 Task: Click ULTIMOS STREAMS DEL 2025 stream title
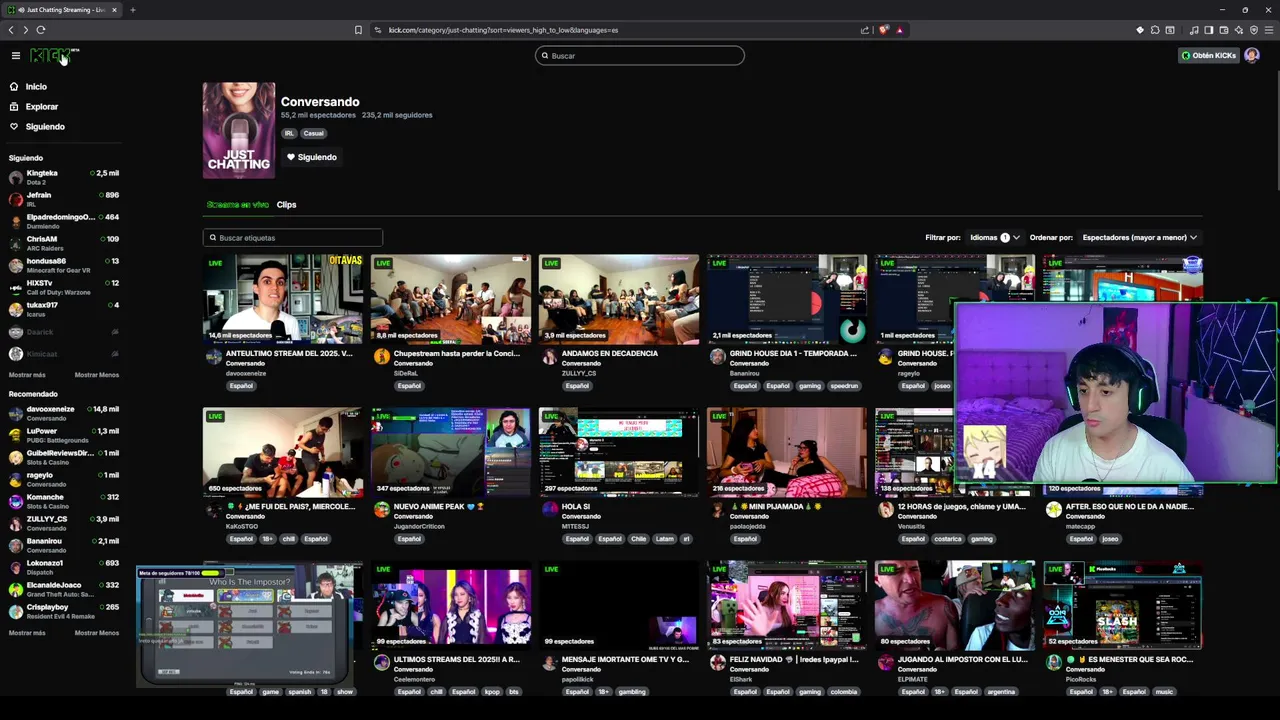[x=457, y=660]
